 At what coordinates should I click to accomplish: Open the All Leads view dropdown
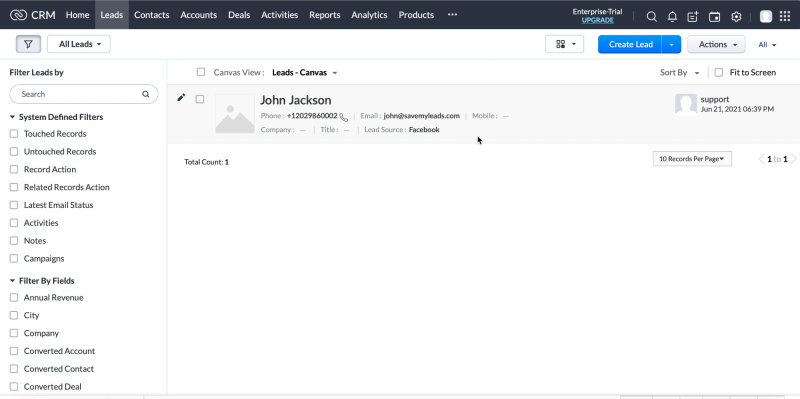[79, 44]
